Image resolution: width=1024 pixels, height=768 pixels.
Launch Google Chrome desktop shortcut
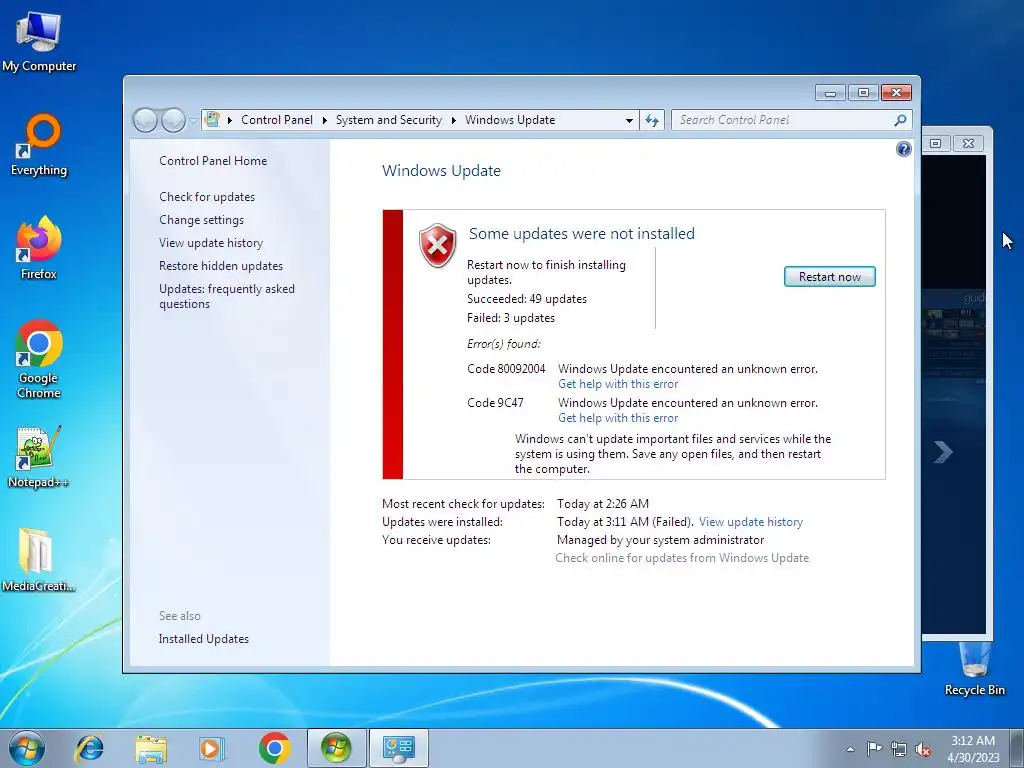click(39, 359)
